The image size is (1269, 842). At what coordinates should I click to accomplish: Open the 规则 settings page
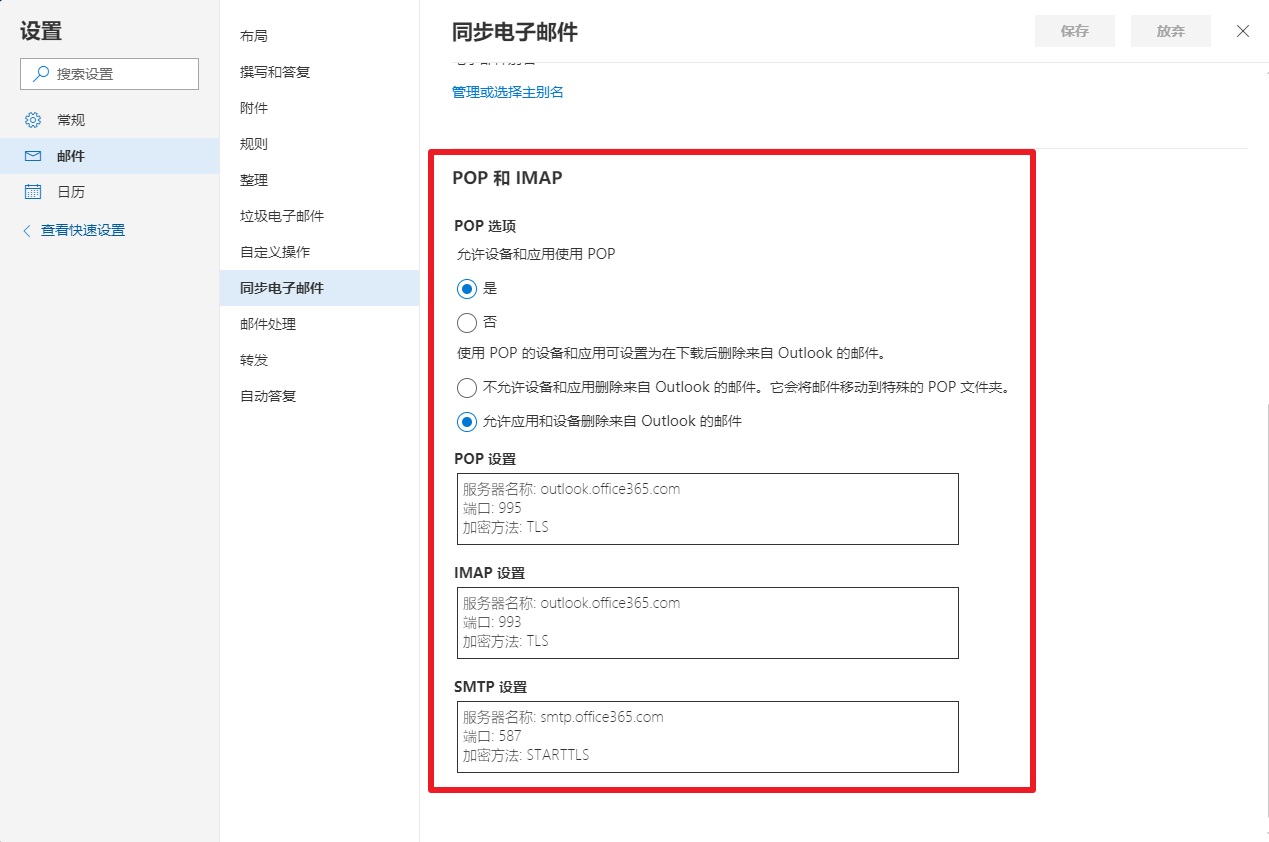point(319,144)
